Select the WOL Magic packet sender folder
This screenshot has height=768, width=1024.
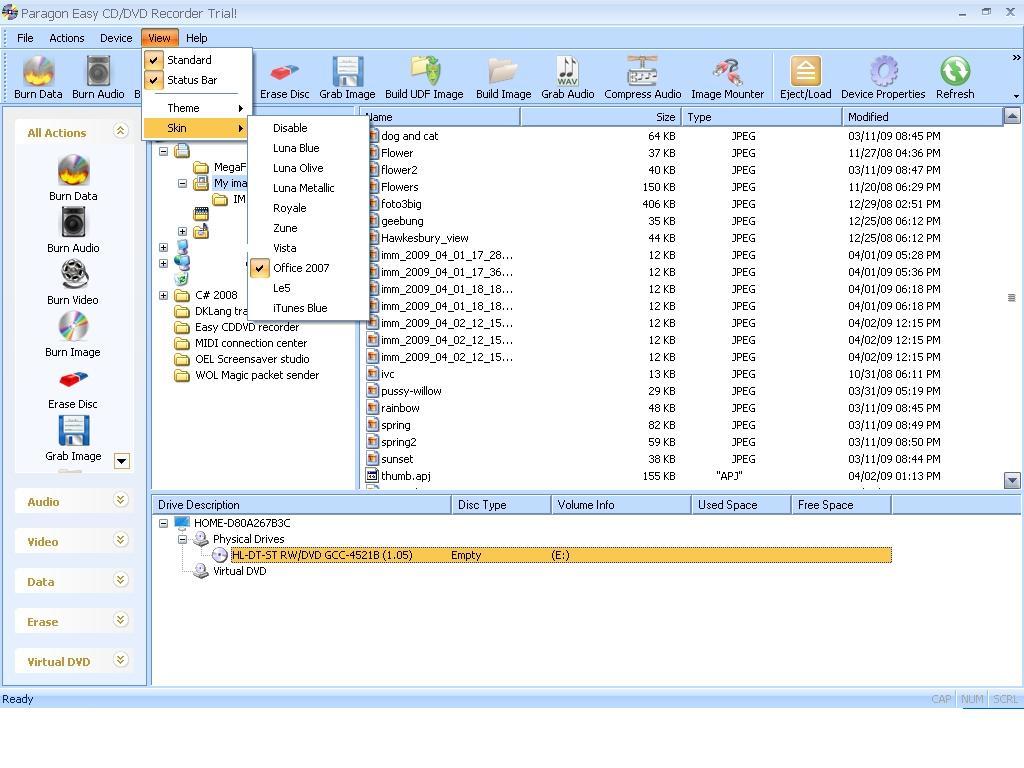pos(257,375)
